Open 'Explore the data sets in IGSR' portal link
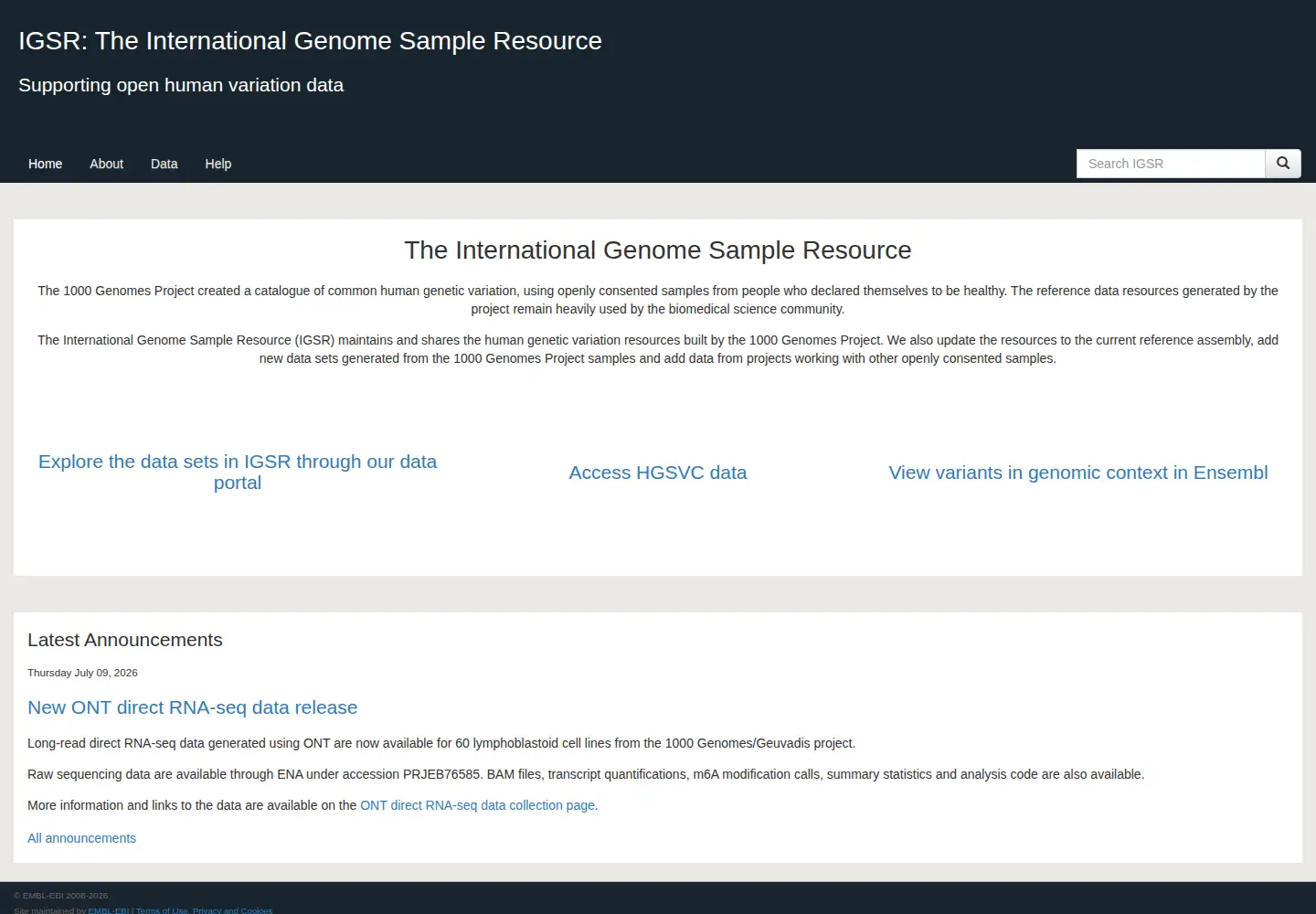Image resolution: width=1316 pixels, height=914 pixels. click(x=238, y=472)
